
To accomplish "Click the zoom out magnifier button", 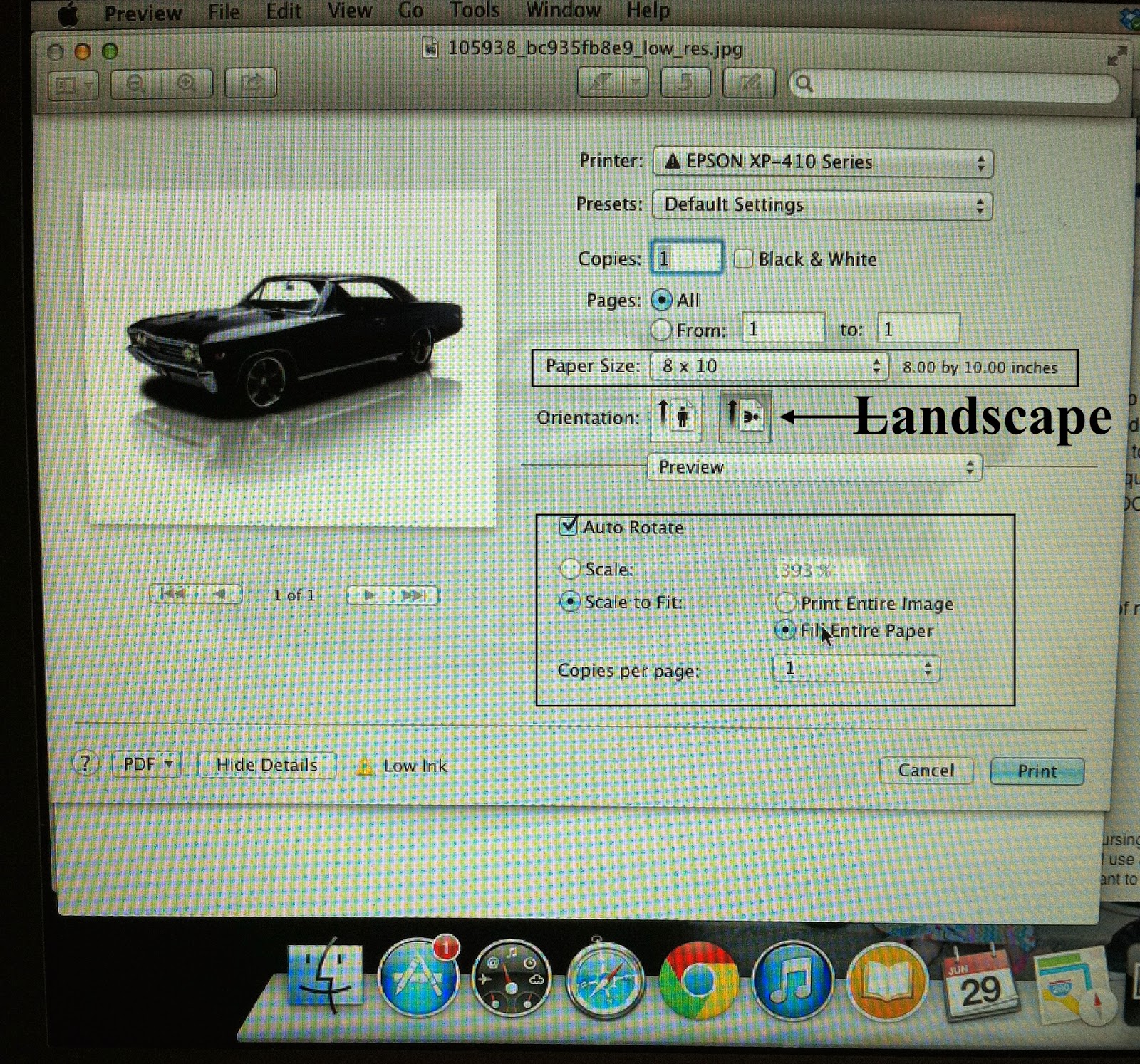I will (x=135, y=84).
